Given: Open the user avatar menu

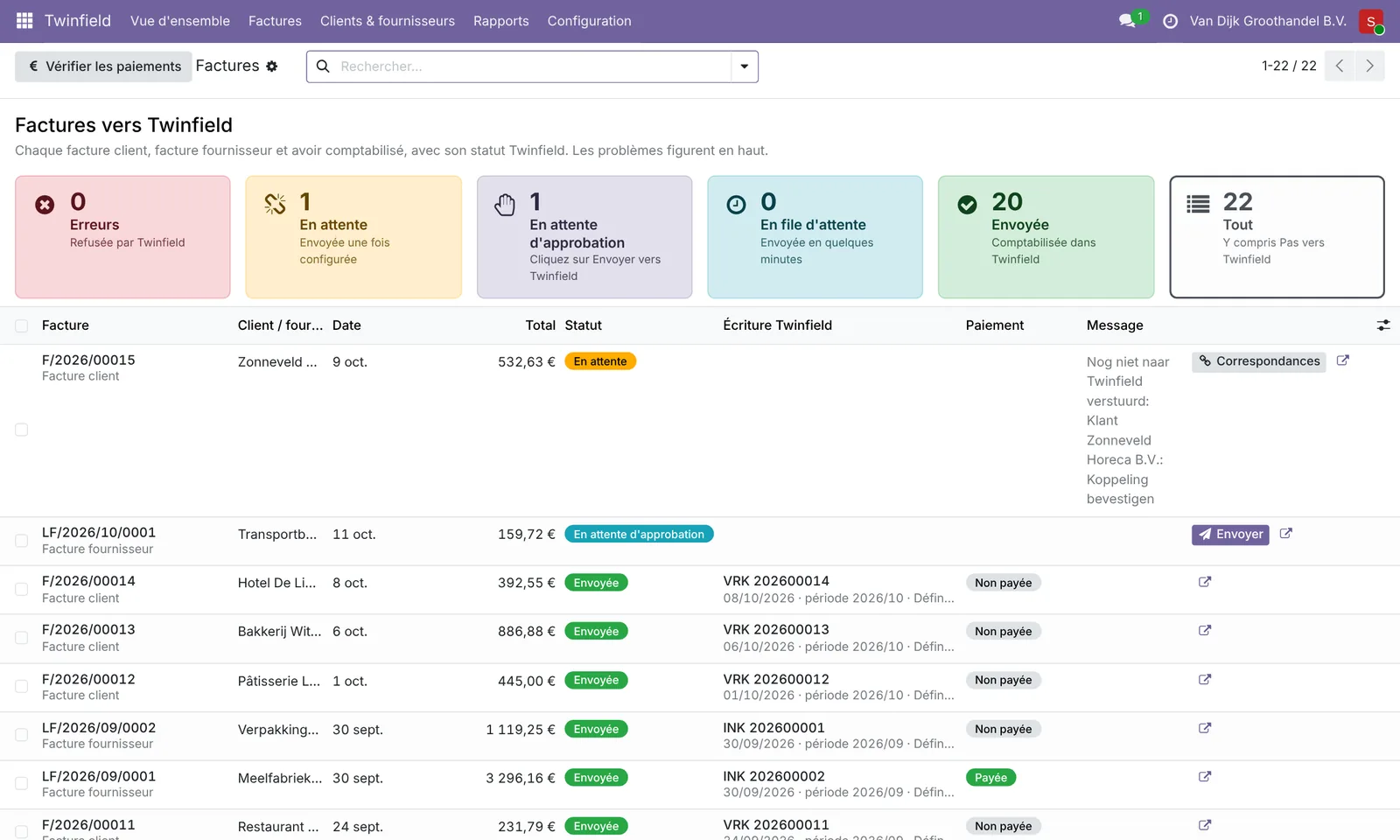Looking at the screenshot, I should (1371, 21).
